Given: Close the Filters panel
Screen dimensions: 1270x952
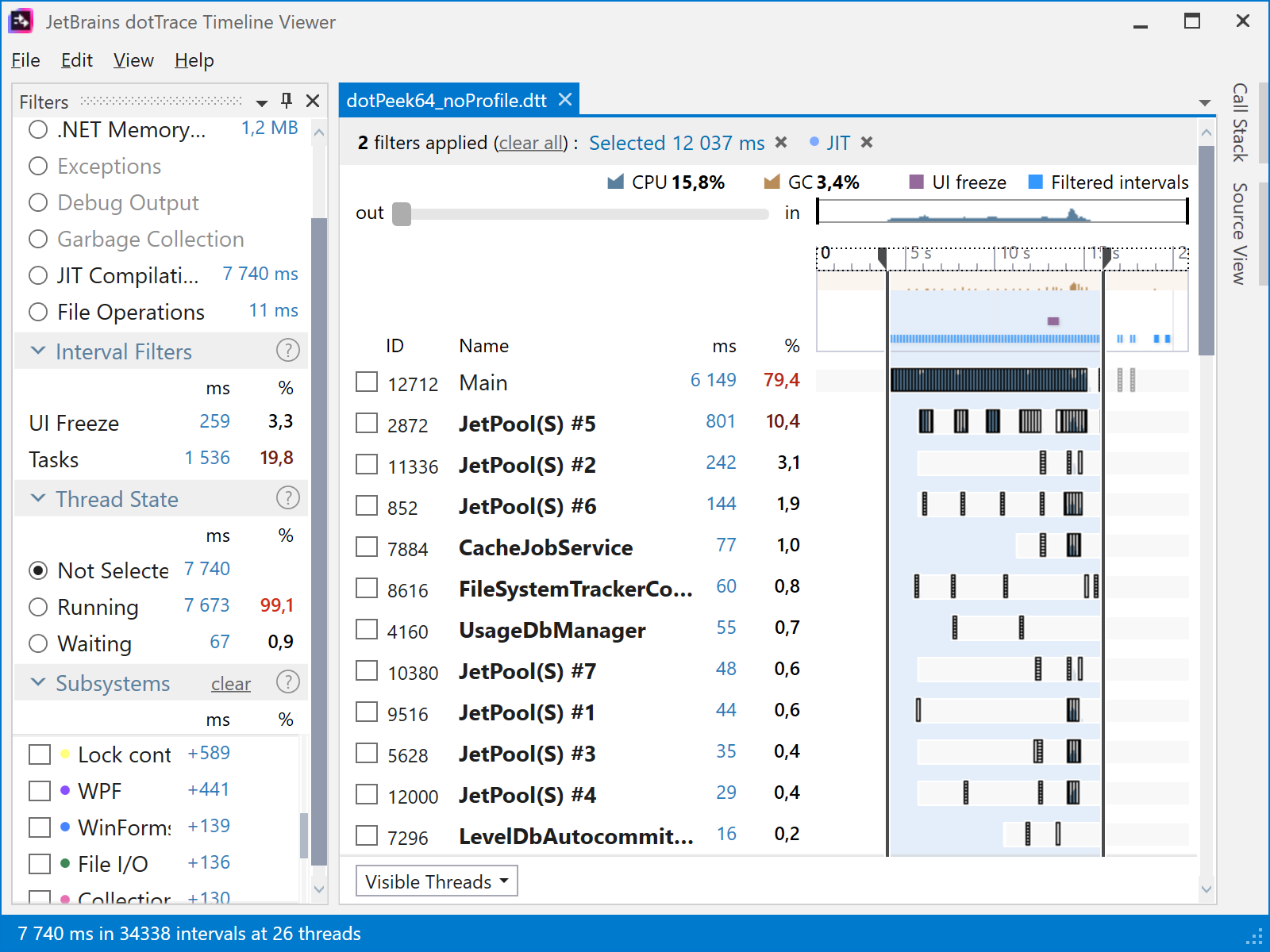Looking at the screenshot, I should click(313, 101).
